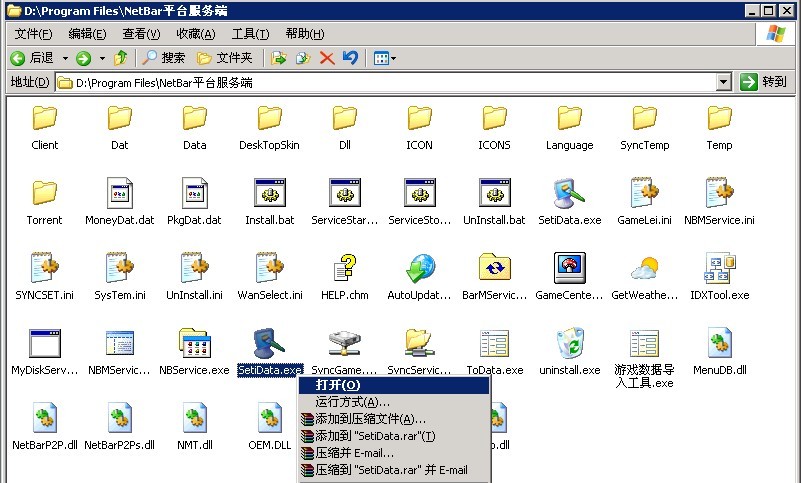
Task: Click the green Forward arrow icon
Action: click(x=83, y=58)
